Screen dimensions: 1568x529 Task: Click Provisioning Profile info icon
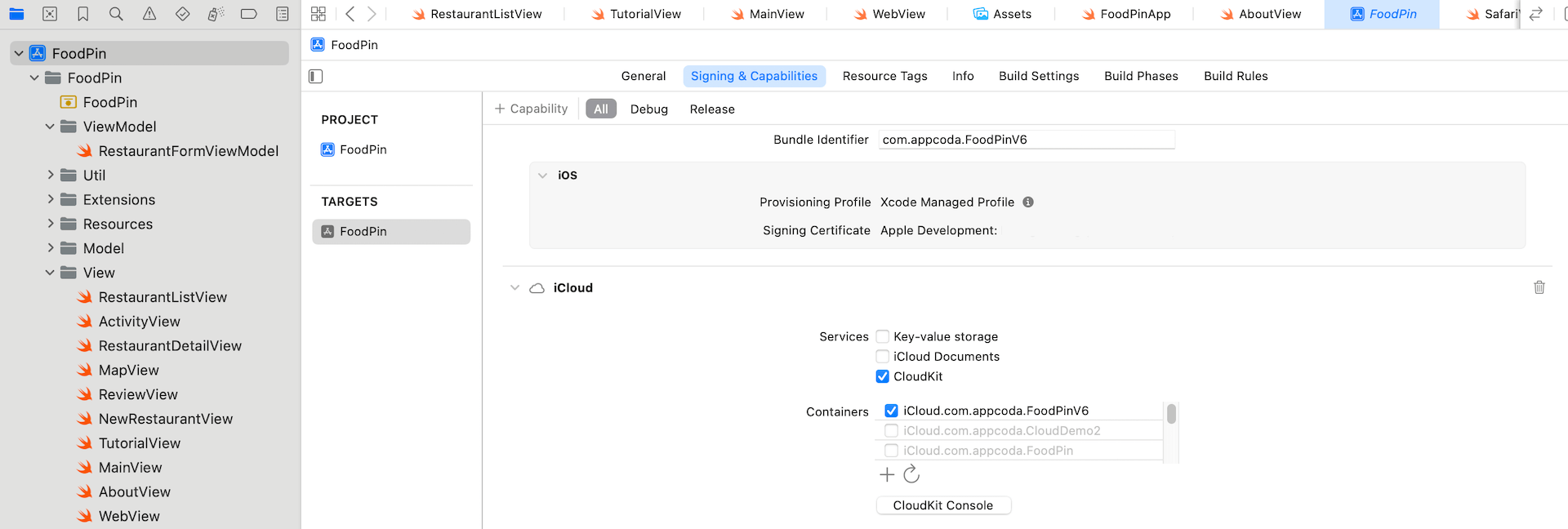[1028, 202]
